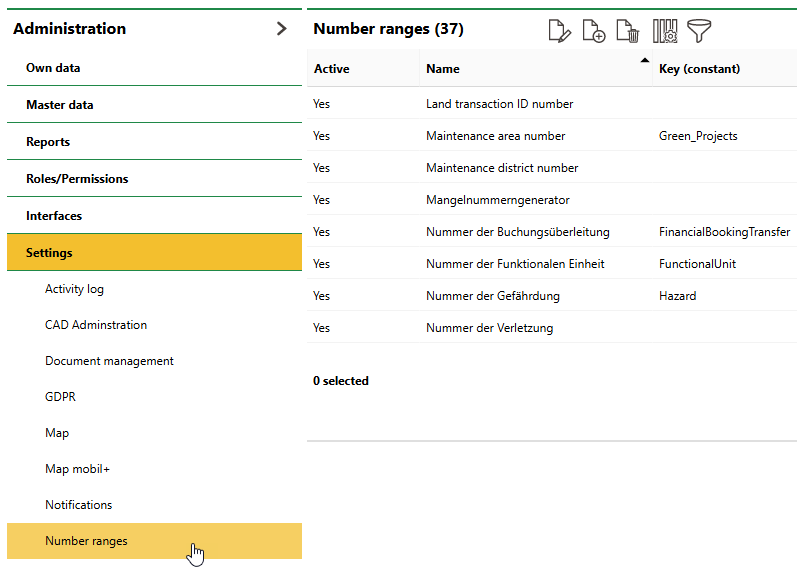Sort by the Key (constant) column
The image size is (797, 571).
click(699, 69)
